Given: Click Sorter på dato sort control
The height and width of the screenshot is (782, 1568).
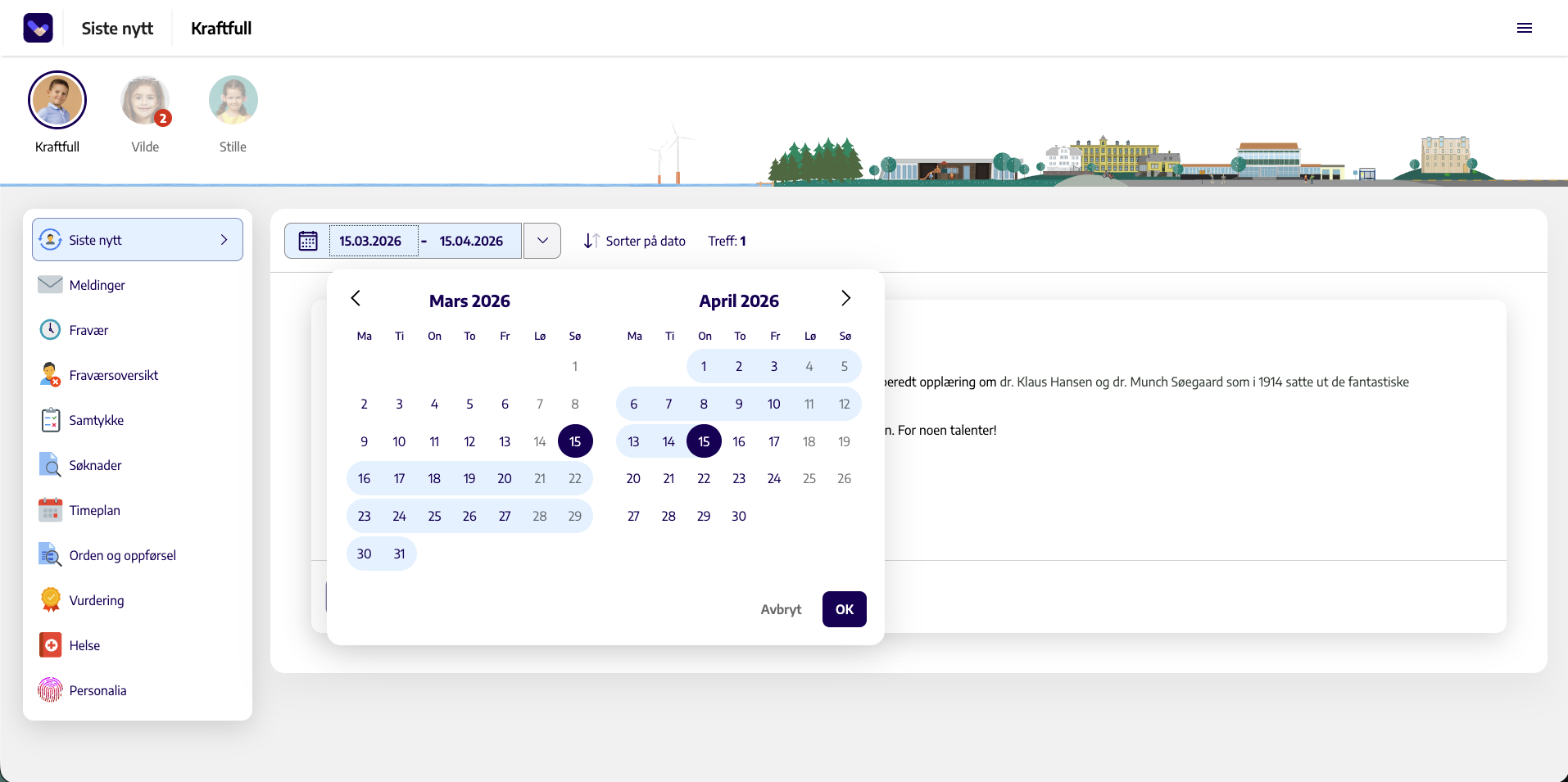Looking at the screenshot, I should coord(635,241).
